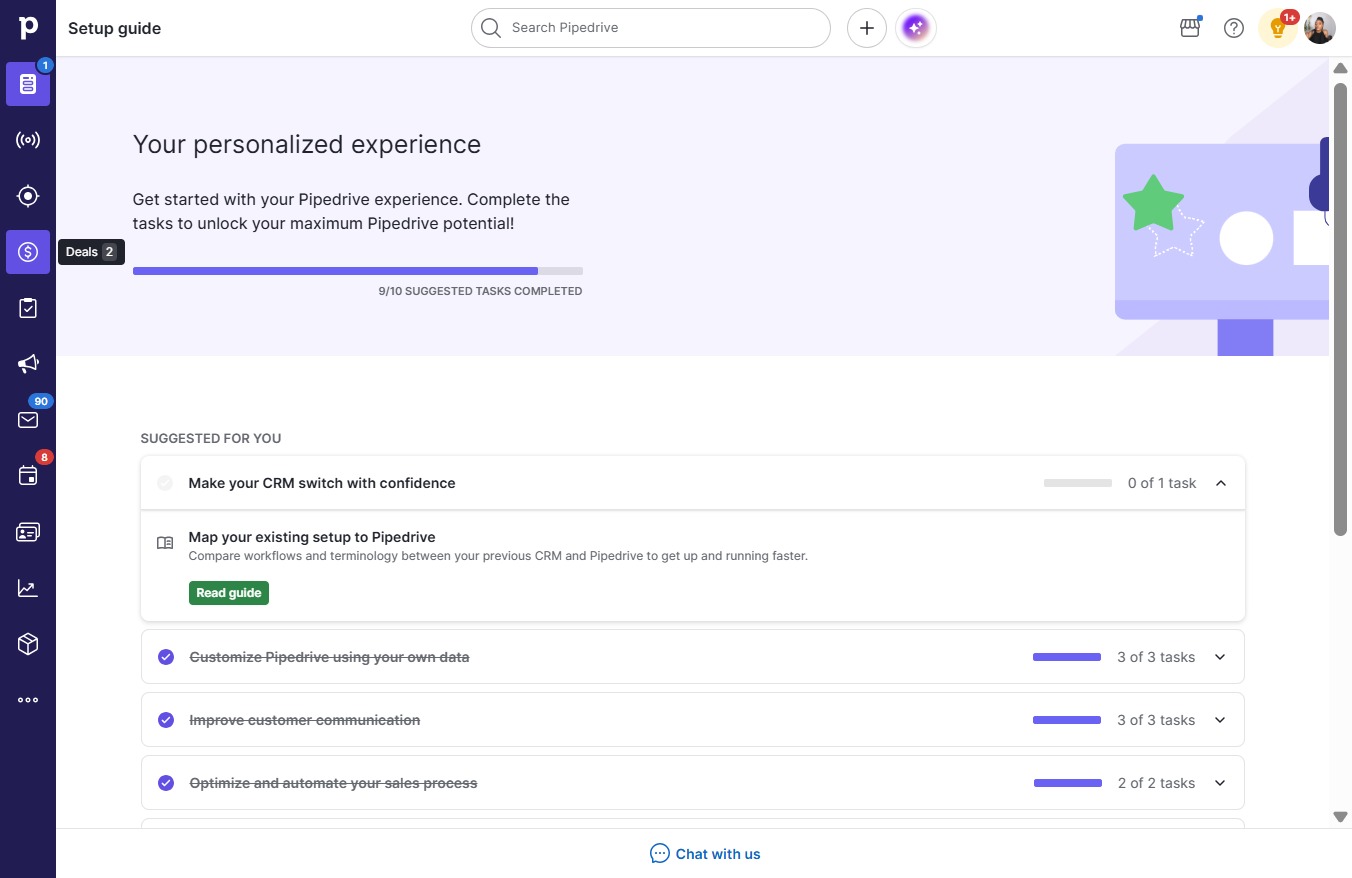Click the 0 of 1 task progress bar
Viewport: 1352px width, 878px height.
(x=1078, y=483)
